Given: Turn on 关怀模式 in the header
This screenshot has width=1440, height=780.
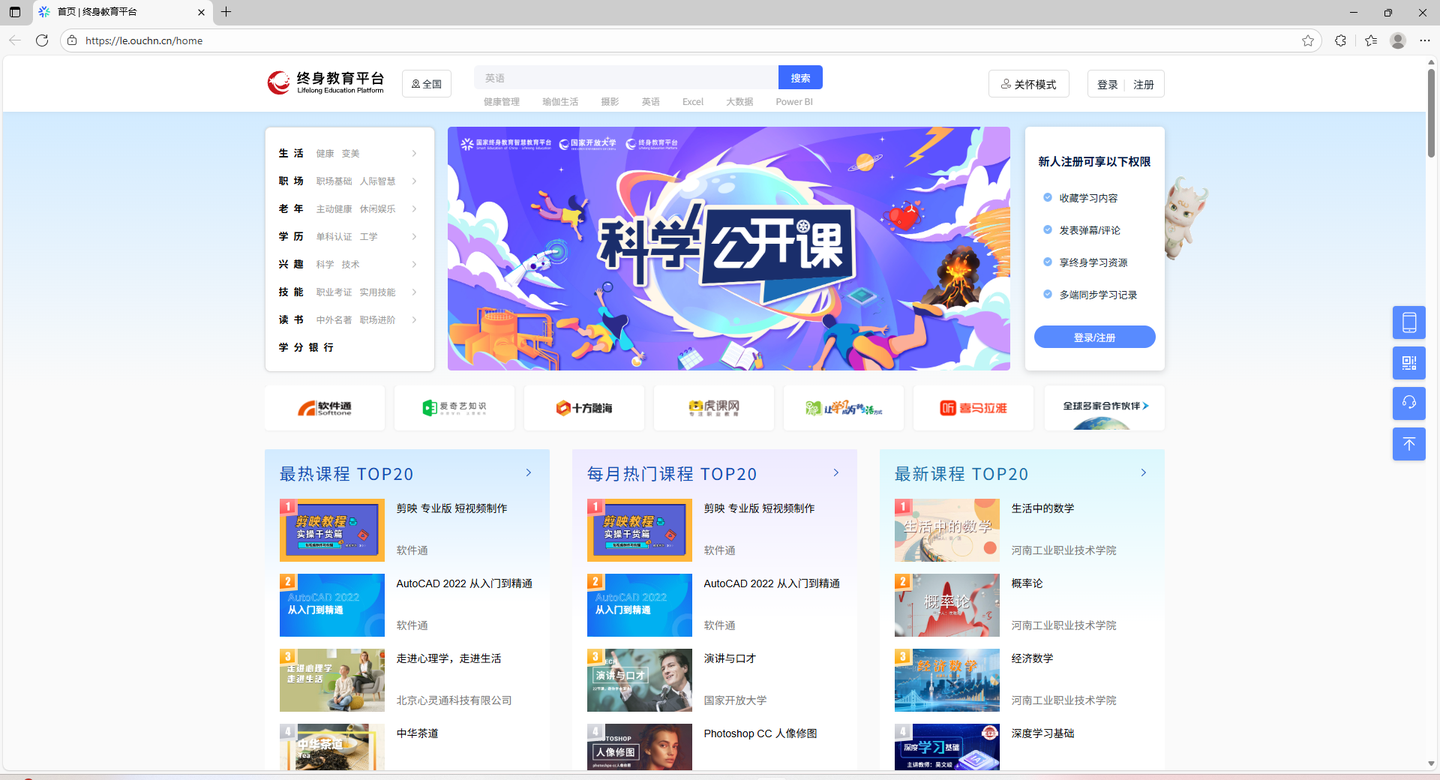Looking at the screenshot, I should coord(1029,84).
